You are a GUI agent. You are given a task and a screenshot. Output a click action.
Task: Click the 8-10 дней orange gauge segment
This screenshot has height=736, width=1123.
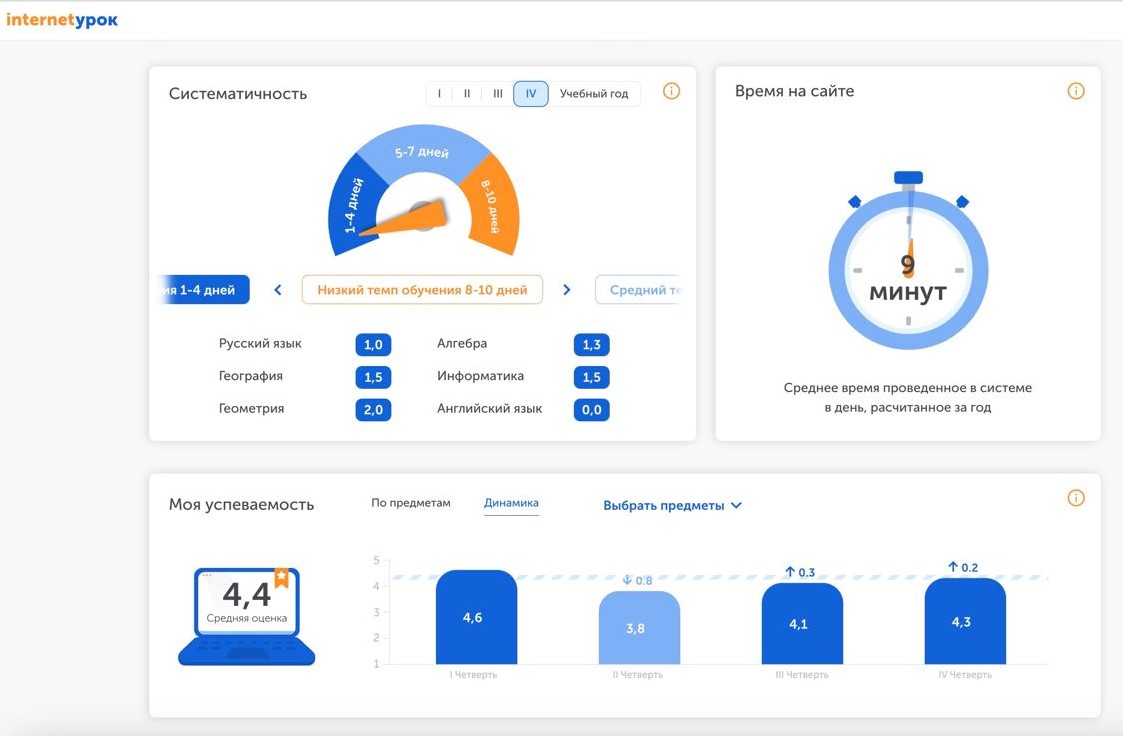[x=491, y=206]
